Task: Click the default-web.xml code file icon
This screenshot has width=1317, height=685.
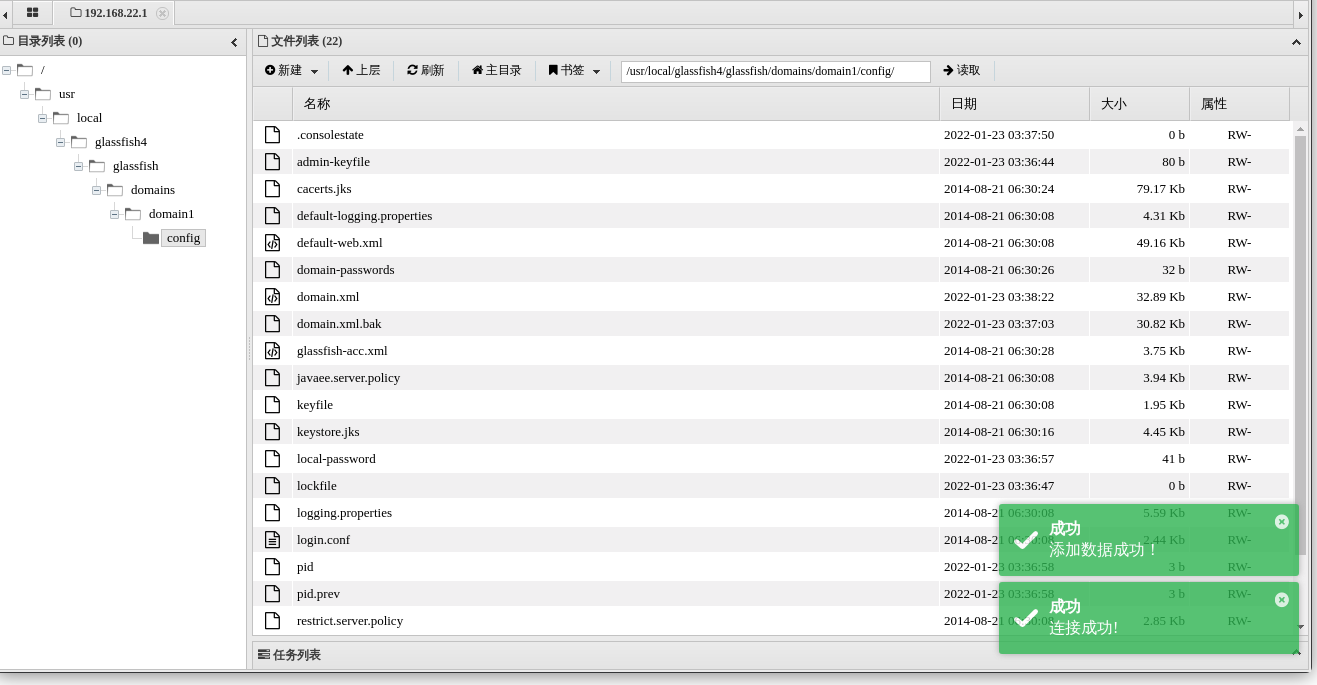Action: pos(272,243)
